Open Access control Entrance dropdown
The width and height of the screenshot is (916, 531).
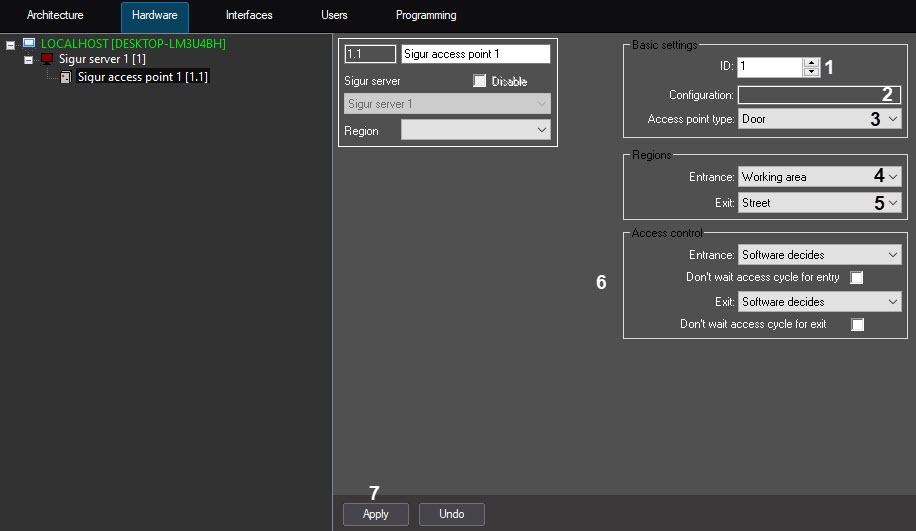click(819, 256)
